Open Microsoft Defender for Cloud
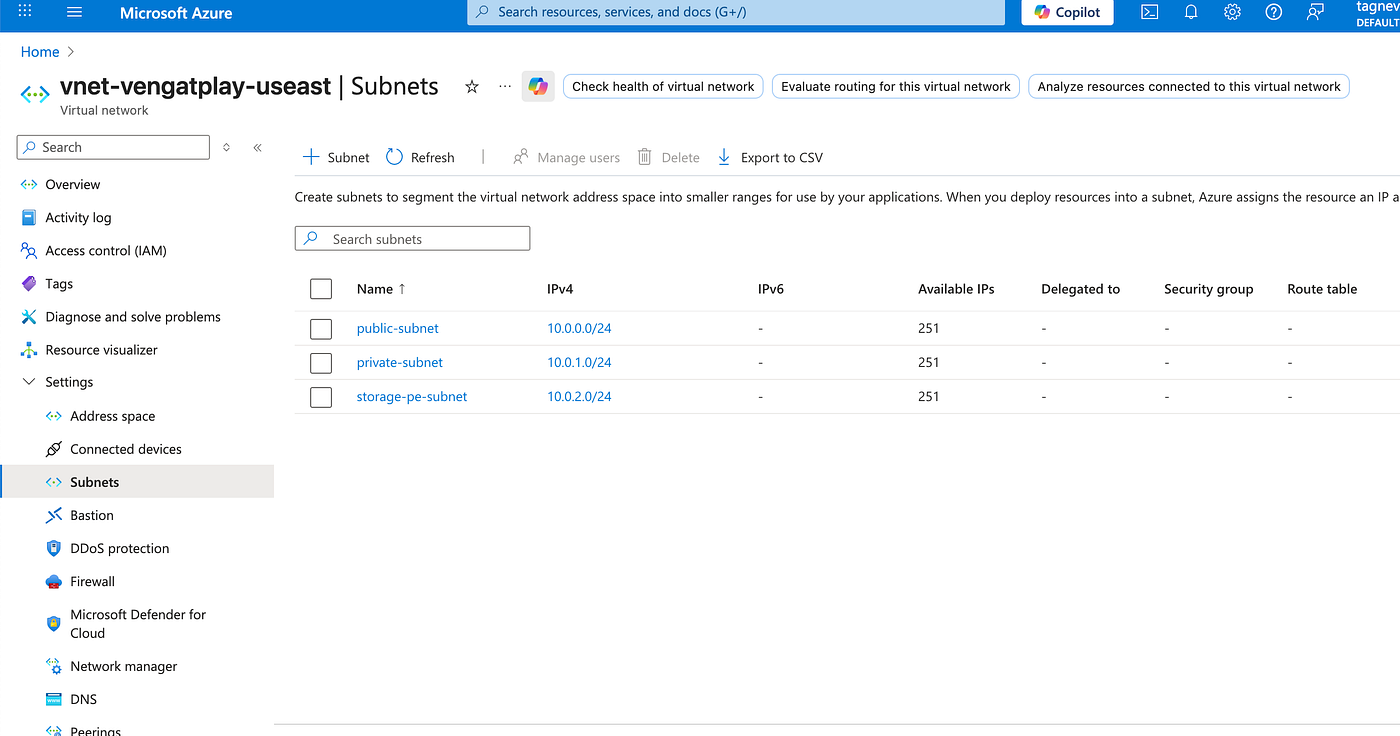The image size is (1400, 736). [137, 623]
